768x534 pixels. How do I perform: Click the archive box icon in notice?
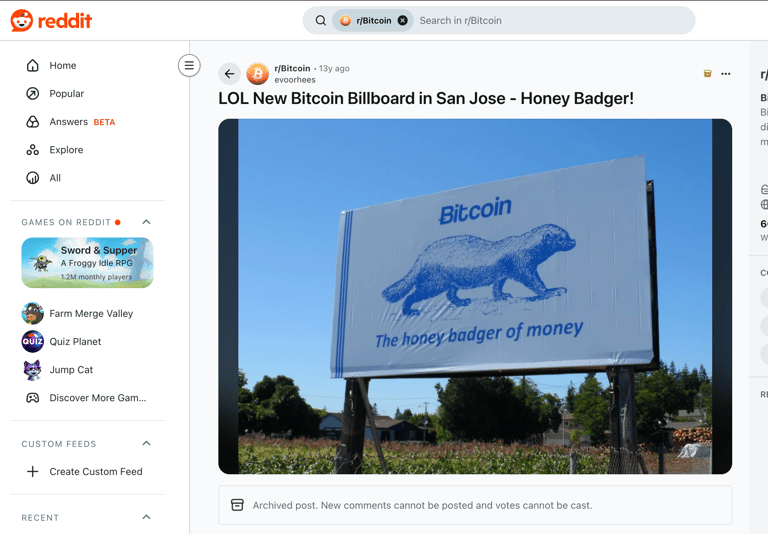click(237, 505)
